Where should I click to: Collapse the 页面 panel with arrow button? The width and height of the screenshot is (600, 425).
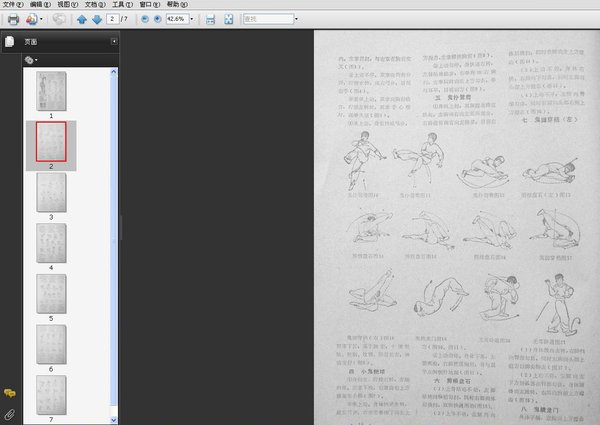coord(114,41)
